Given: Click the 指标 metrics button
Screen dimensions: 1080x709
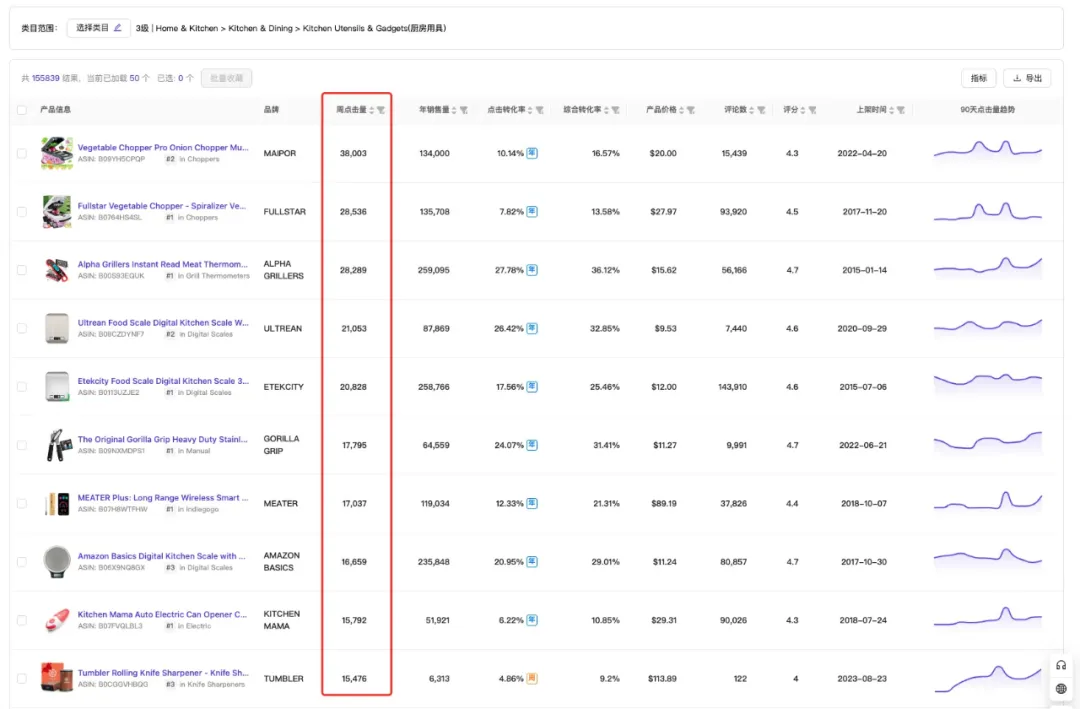Looking at the screenshot, I should tap(978, 79).
